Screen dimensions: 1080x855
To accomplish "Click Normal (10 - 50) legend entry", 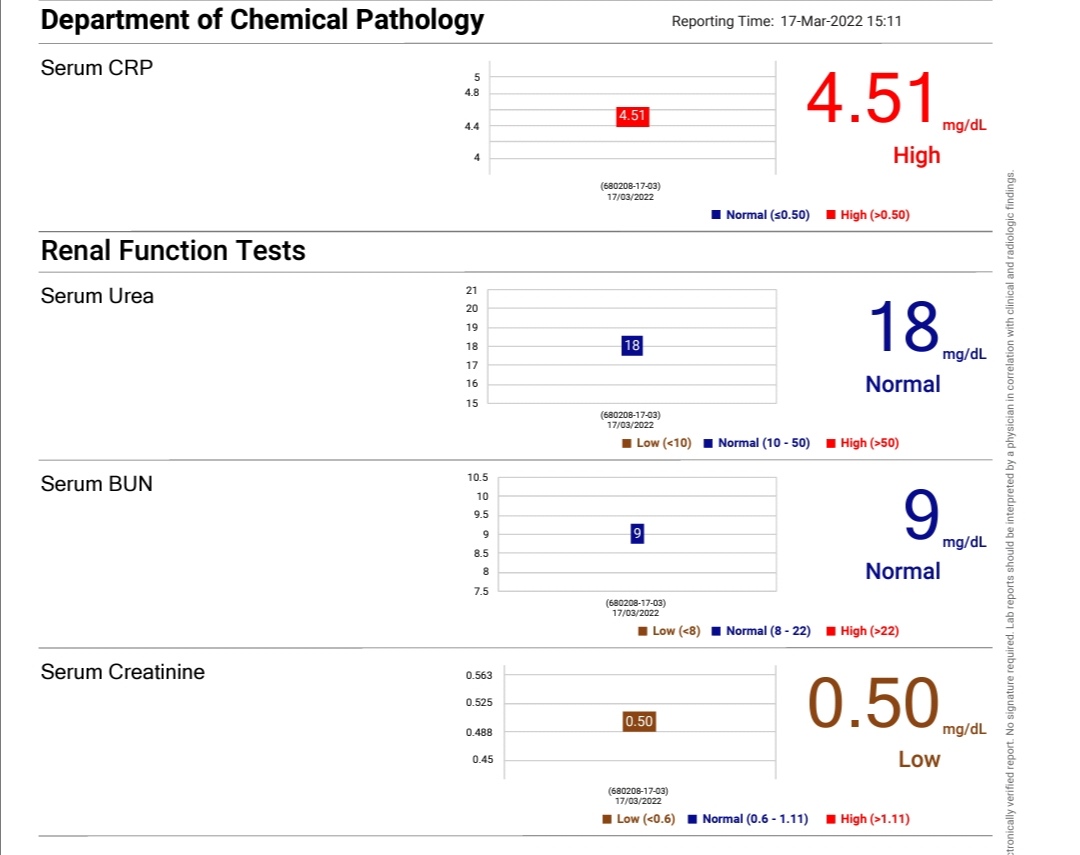I will (757, 443).
